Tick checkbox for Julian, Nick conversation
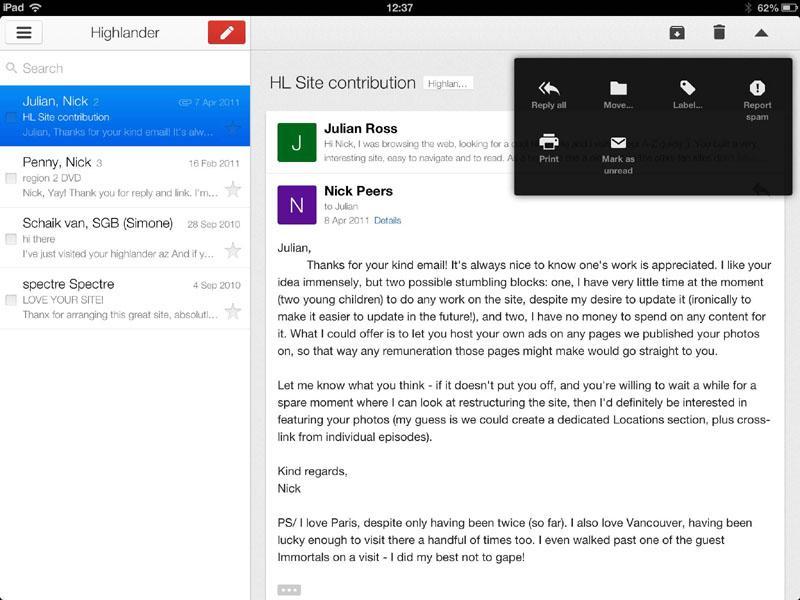Image resolution: width=800 pixels, height=600 pixels. [x=11, y=117]
